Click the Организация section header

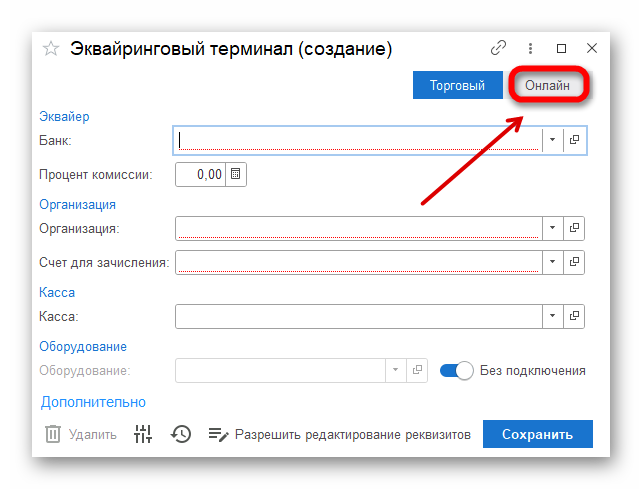coord(77,204)
